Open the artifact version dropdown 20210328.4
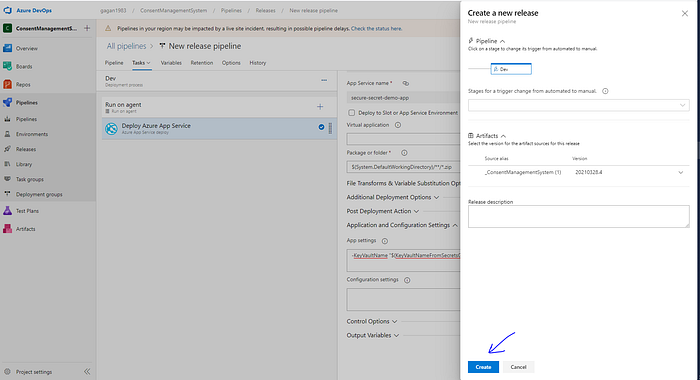Screen dimensions: 700x380 click(680, 172)
